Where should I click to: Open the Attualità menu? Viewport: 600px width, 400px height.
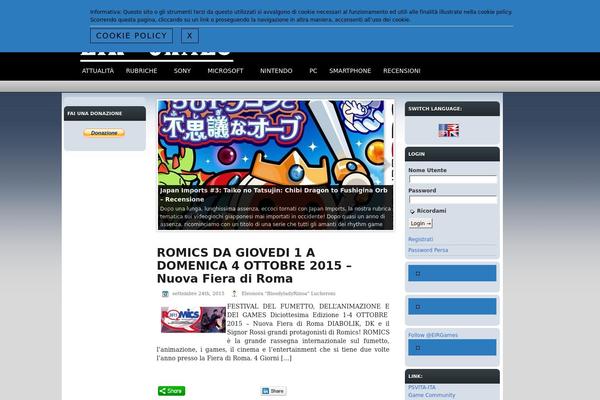[98, 71]
